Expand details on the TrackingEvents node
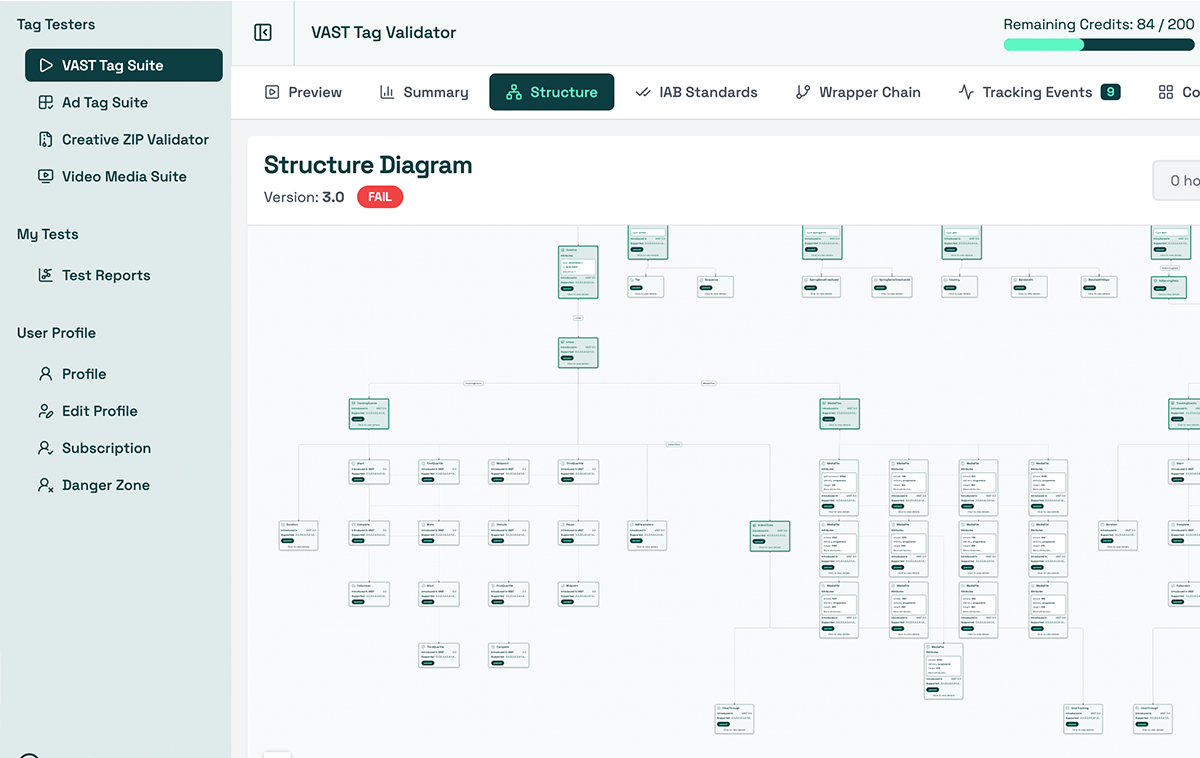1200x758 pixels. tap(368, 413)
